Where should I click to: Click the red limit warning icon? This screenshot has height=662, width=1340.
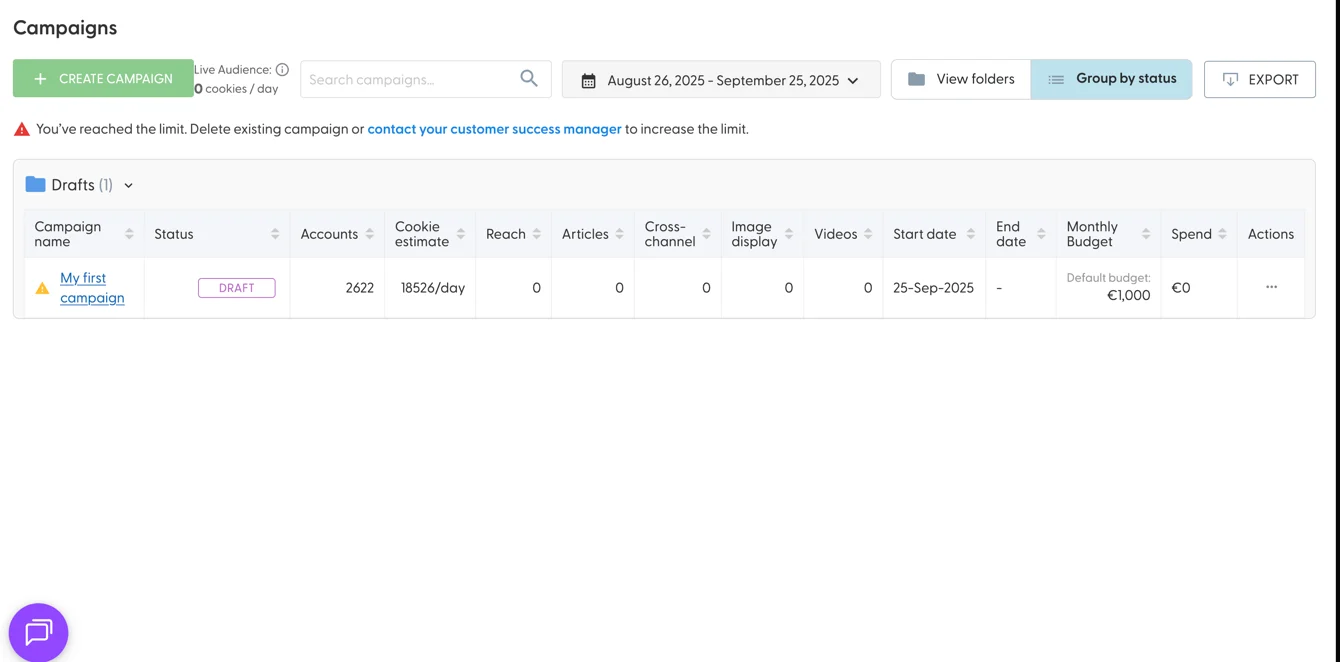click(21, 129)
